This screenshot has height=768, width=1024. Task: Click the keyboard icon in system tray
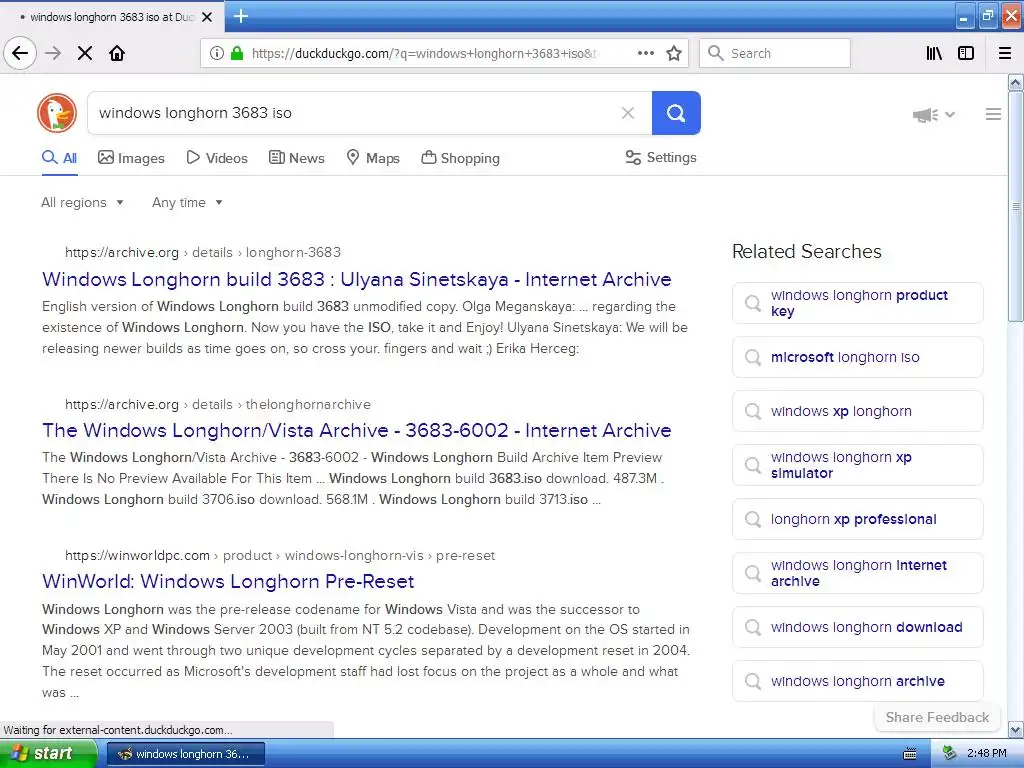click(909, 754)
